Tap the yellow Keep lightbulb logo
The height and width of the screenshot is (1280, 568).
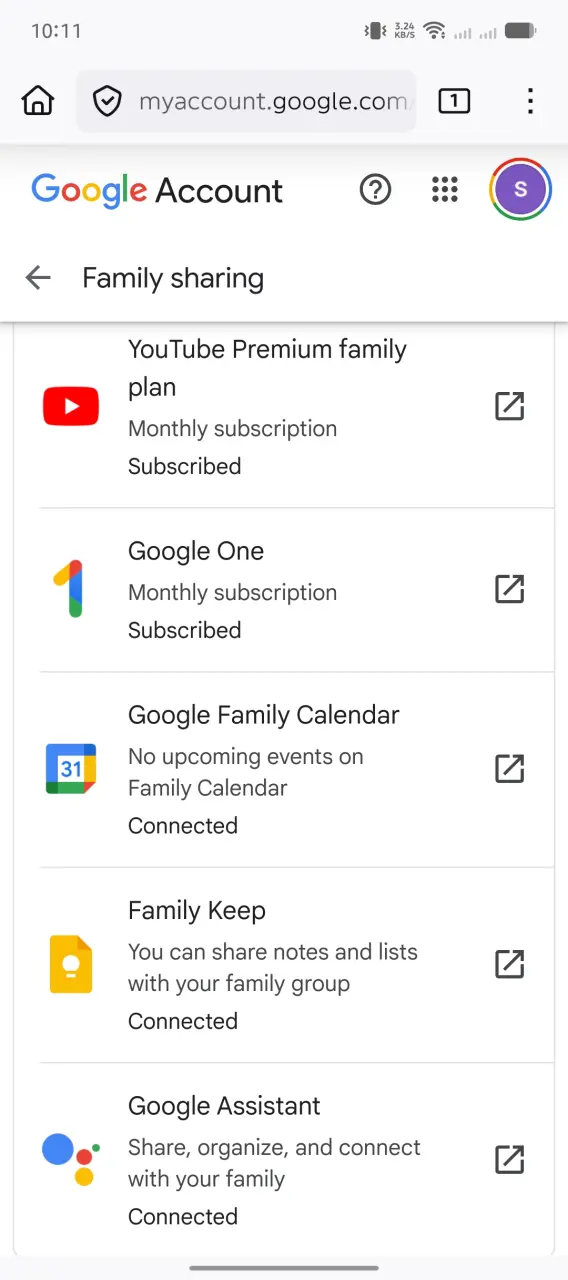[x=71, y=964]
